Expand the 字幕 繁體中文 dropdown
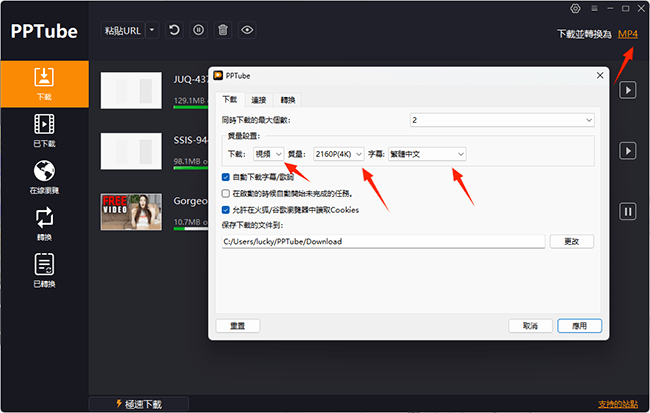This screenshot has height=413, width=650. (427, 154)
